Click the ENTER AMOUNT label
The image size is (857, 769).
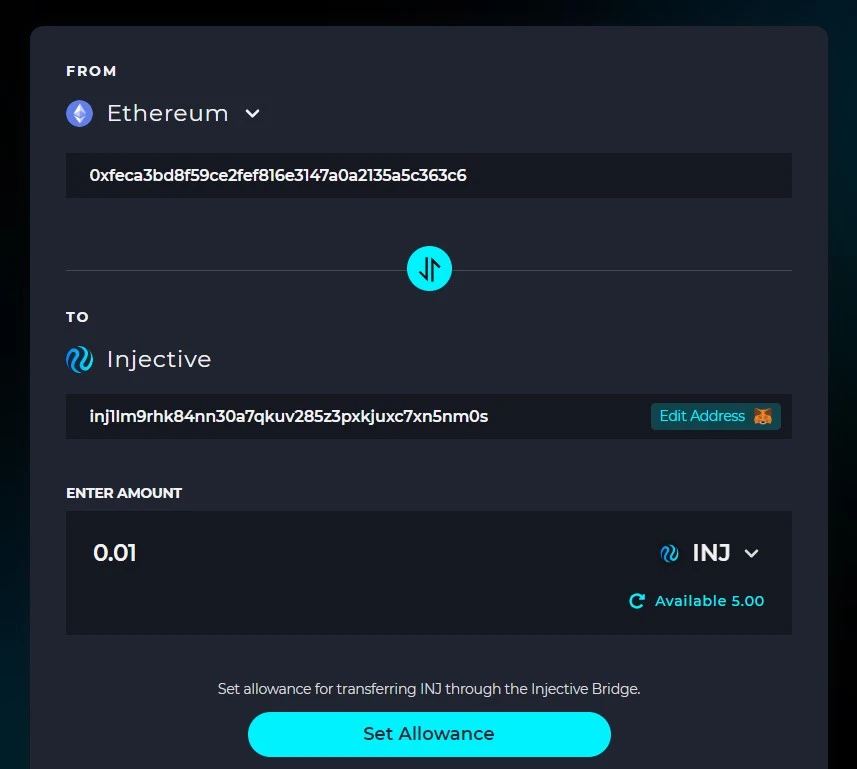pos(123,493)
